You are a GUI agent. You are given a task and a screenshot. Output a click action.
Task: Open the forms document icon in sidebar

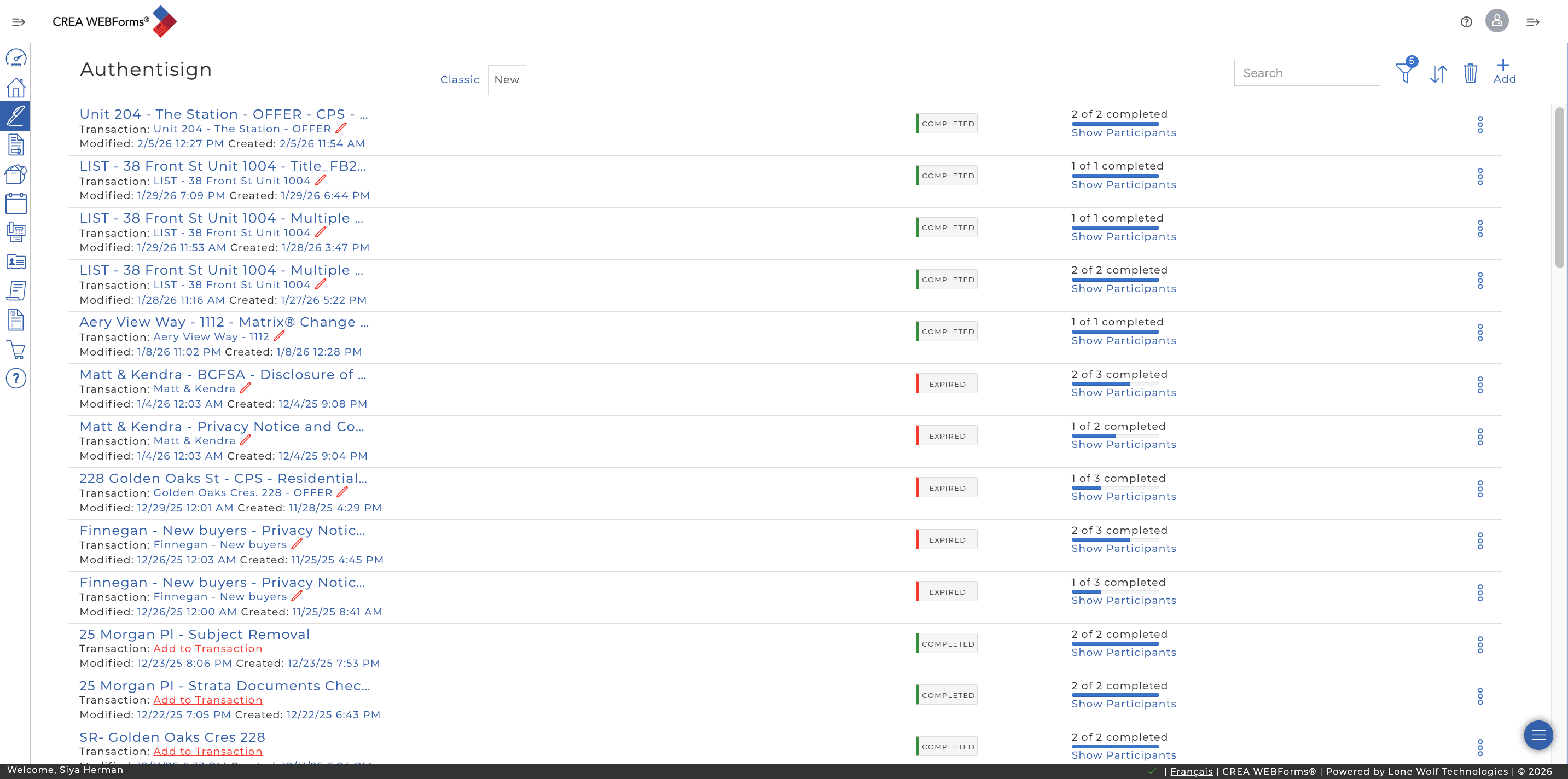pos(16,145)
